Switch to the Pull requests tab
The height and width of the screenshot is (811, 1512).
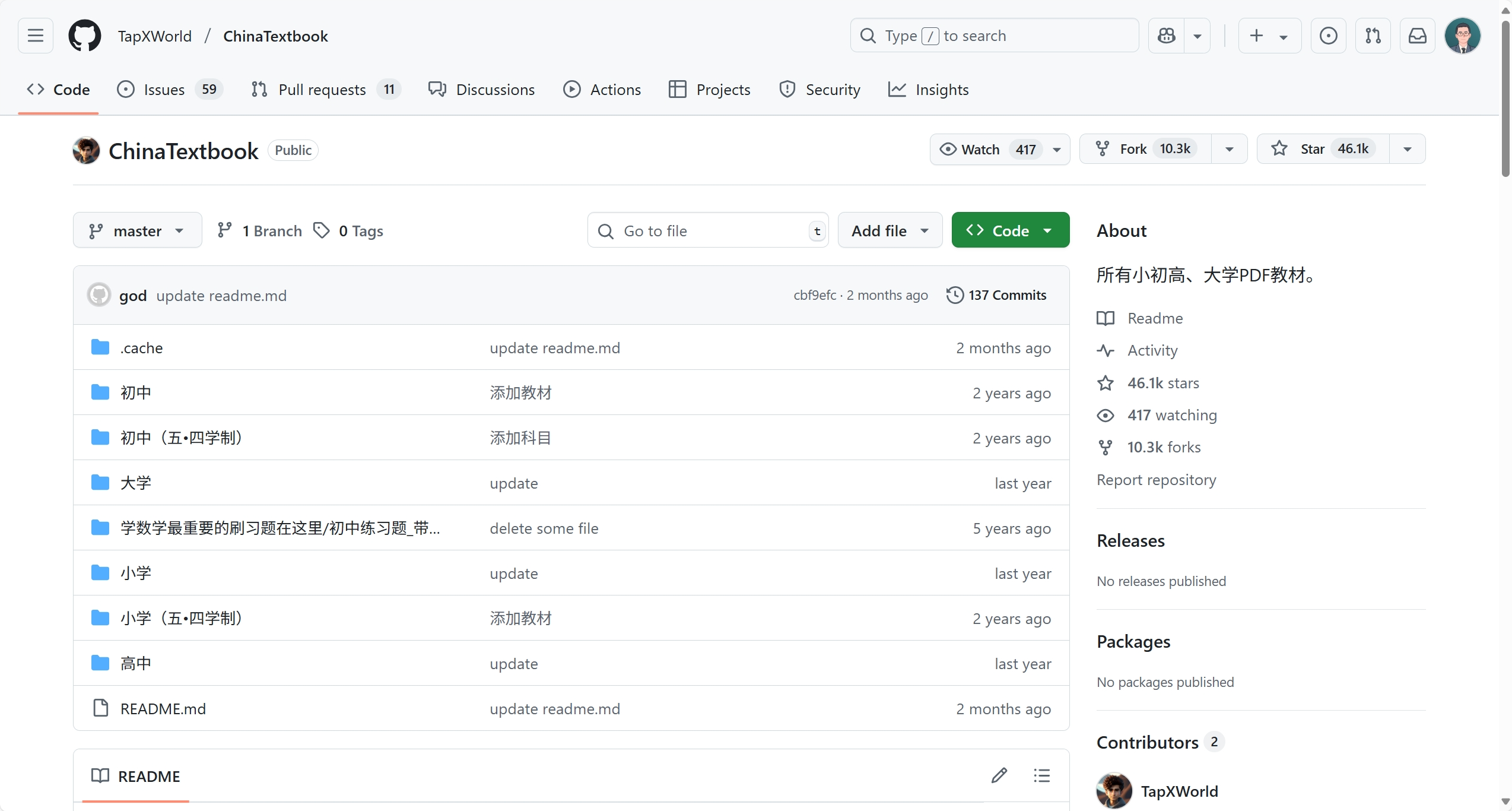[x=326, y=90]
